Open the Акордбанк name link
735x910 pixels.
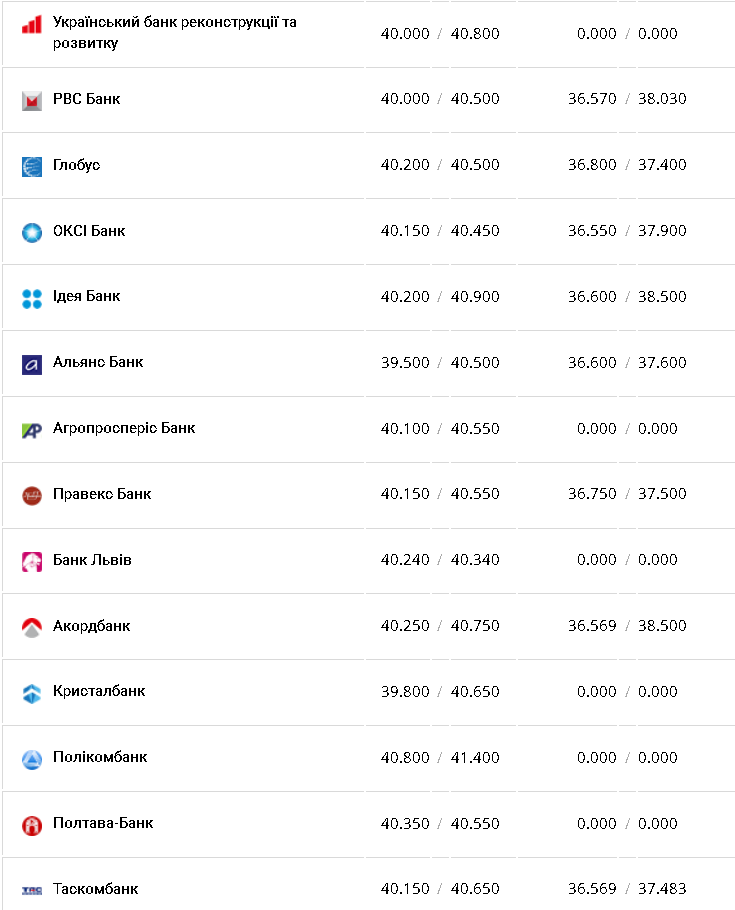(x=91, y=626)
